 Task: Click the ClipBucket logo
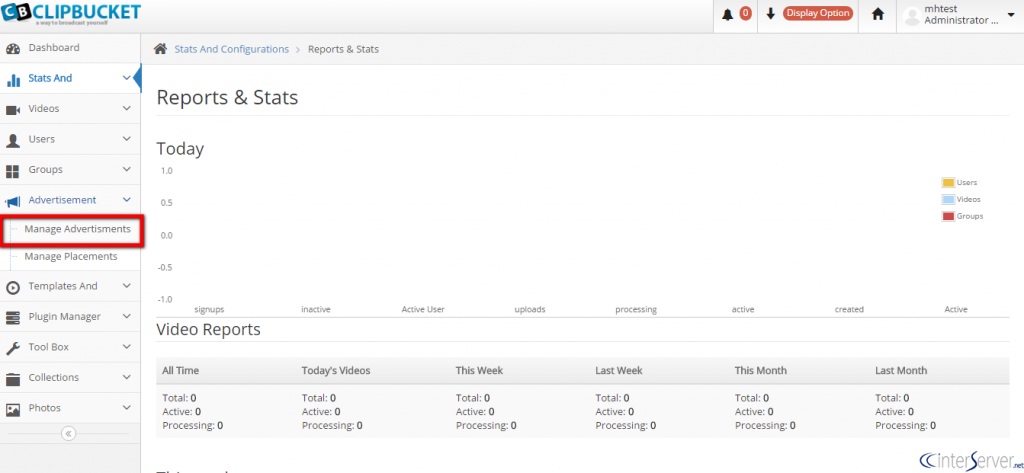pos(71,14)
